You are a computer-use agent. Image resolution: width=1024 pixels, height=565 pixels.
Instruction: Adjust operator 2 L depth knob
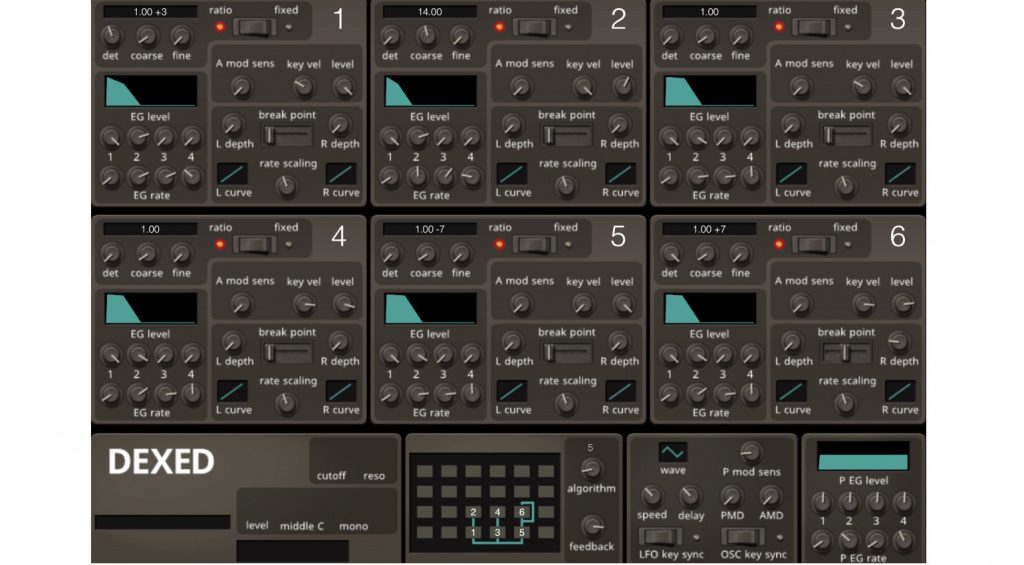[512, 124]
